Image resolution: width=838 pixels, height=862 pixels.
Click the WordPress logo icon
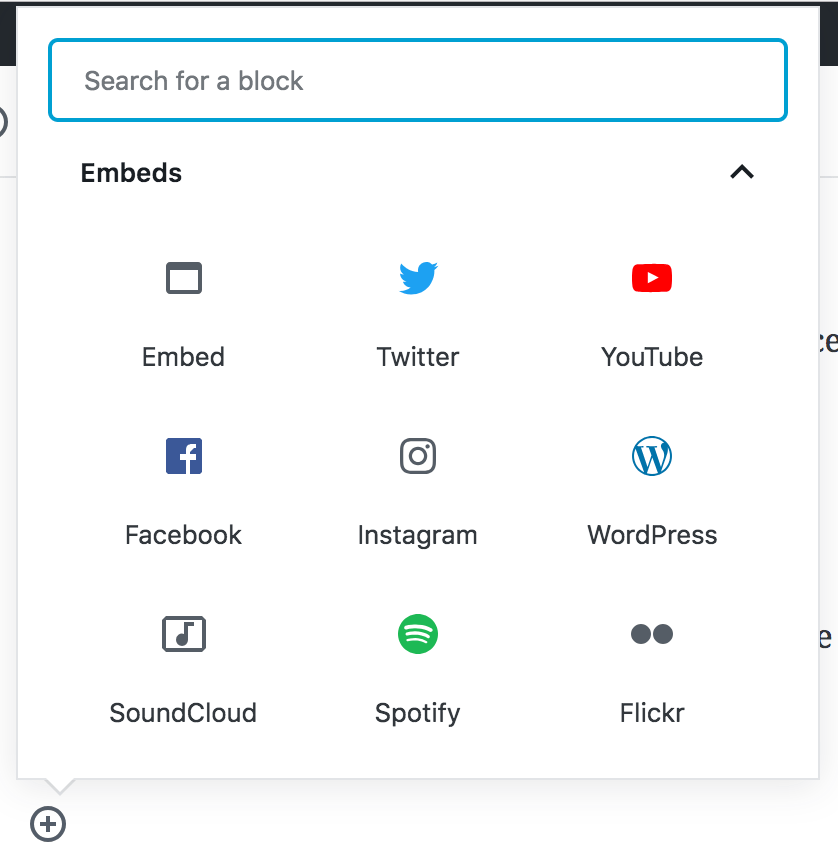[x=652, y=456]
